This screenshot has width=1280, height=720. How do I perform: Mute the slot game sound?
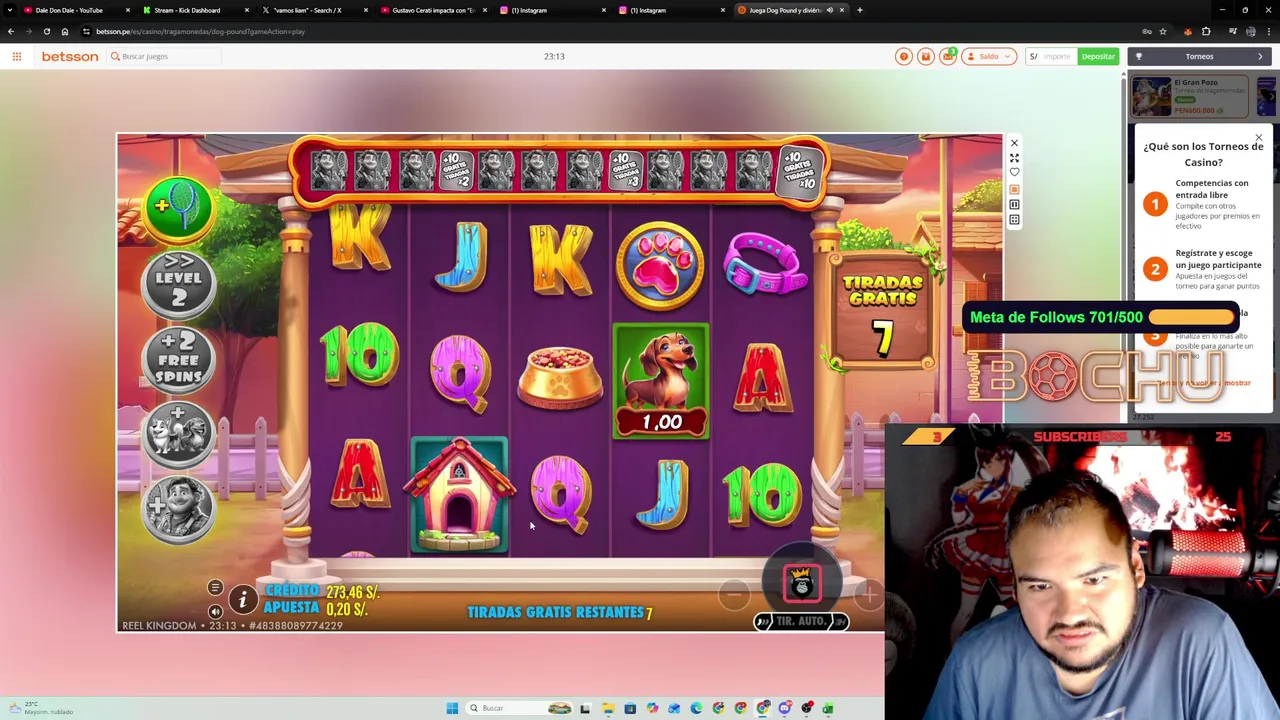tap(215, 611)
